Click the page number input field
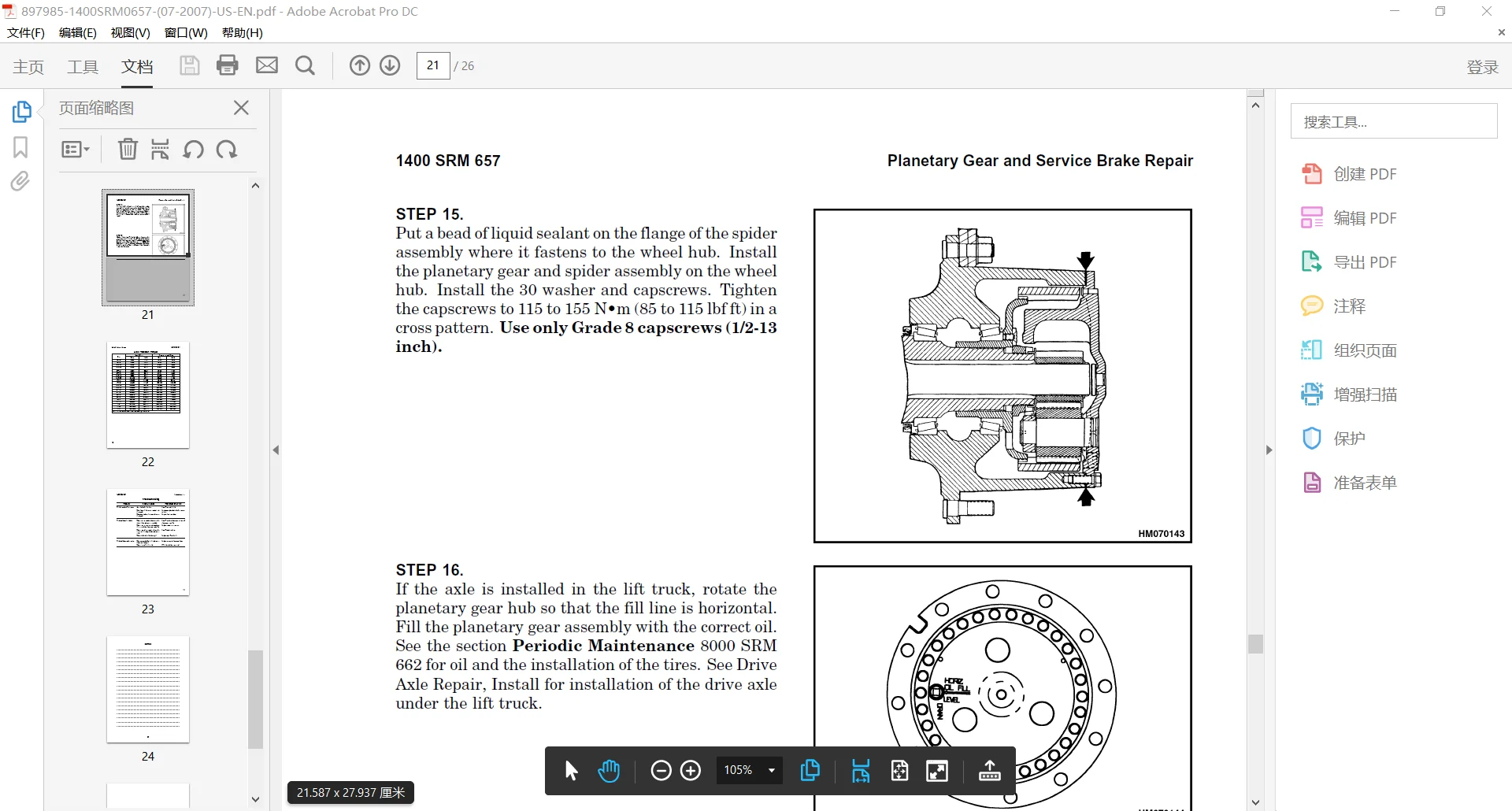Viewport: 1512px width, 811px height. point(433,65)
